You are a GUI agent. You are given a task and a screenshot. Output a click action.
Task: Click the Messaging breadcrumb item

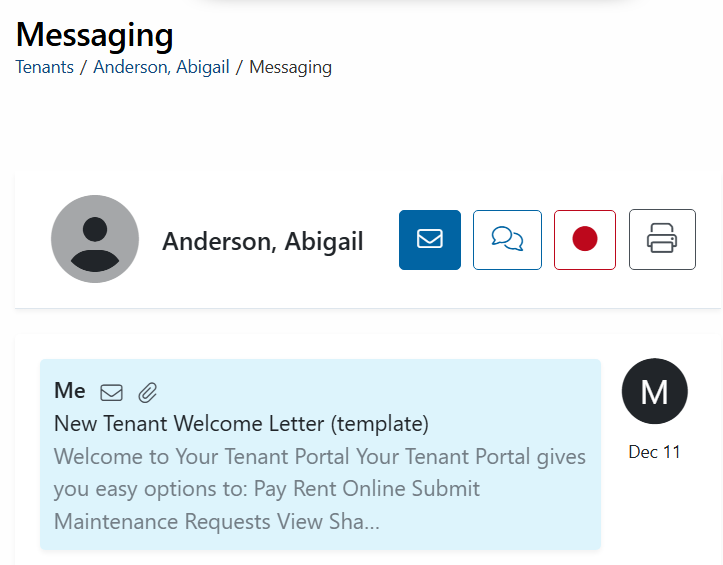pos(290,67)
